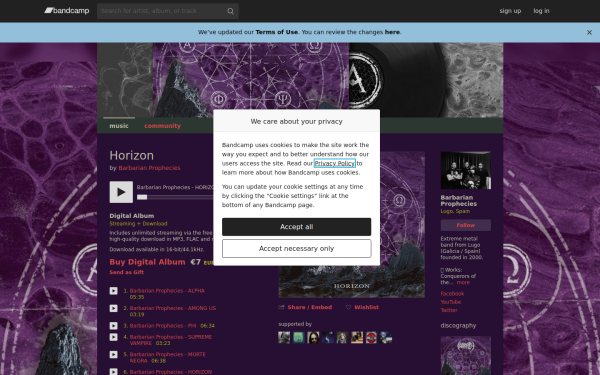Play the Horizon album
600x375 pixels.
[121, 192]
